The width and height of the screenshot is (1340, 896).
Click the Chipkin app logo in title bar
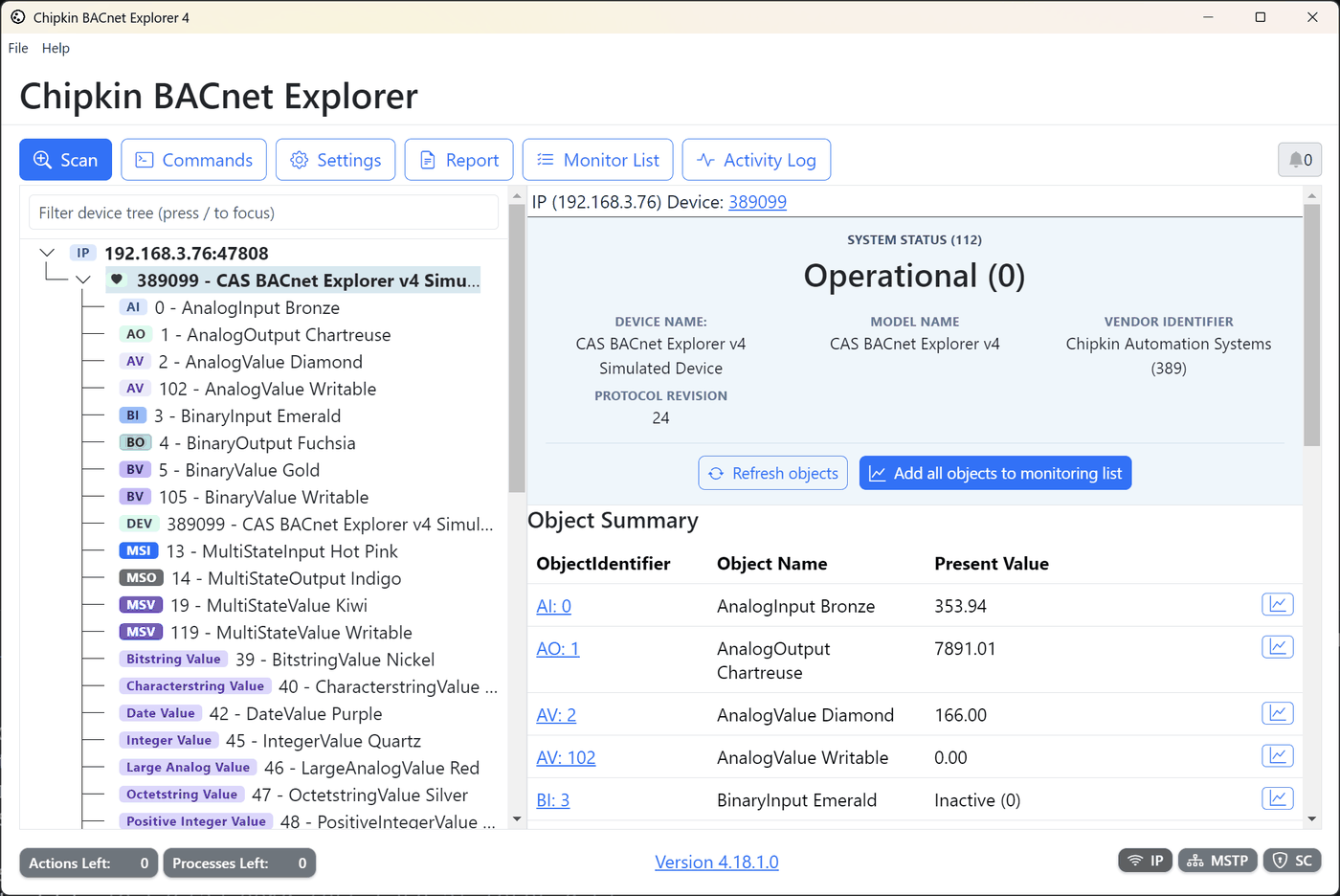pos(18,17)
